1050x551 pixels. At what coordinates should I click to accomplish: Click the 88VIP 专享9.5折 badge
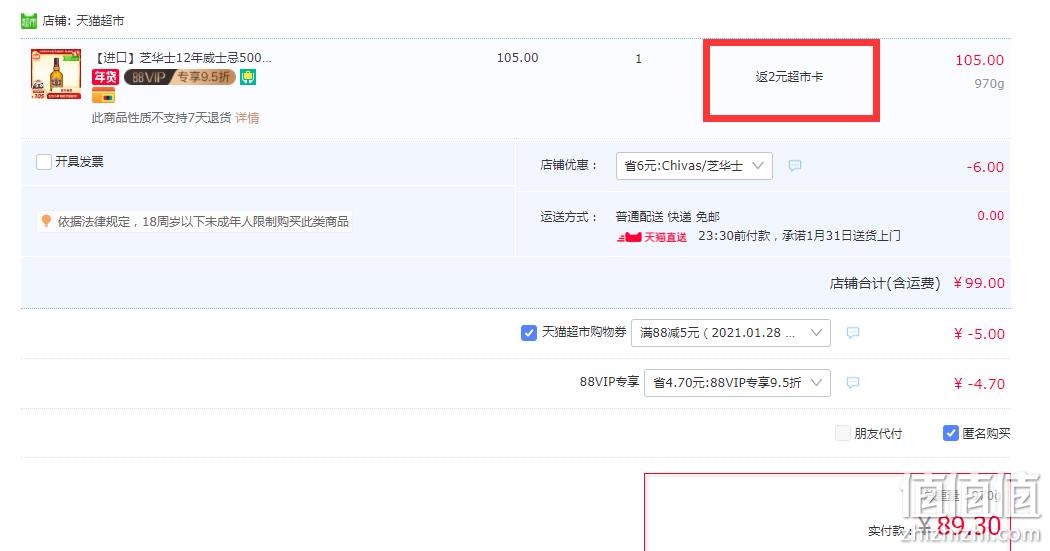click(179, 77)
